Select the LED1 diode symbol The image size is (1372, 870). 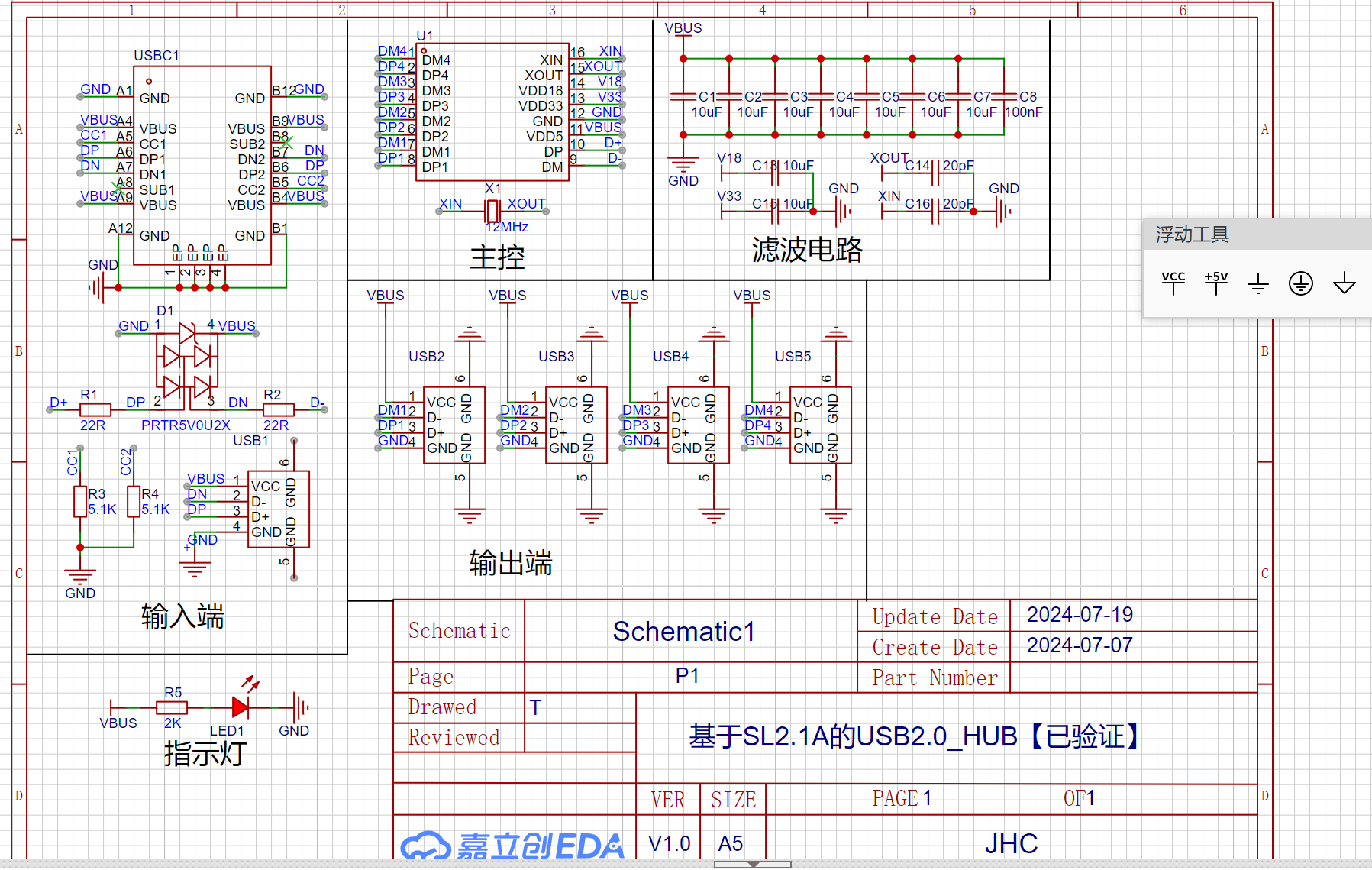tap(241, 707)
